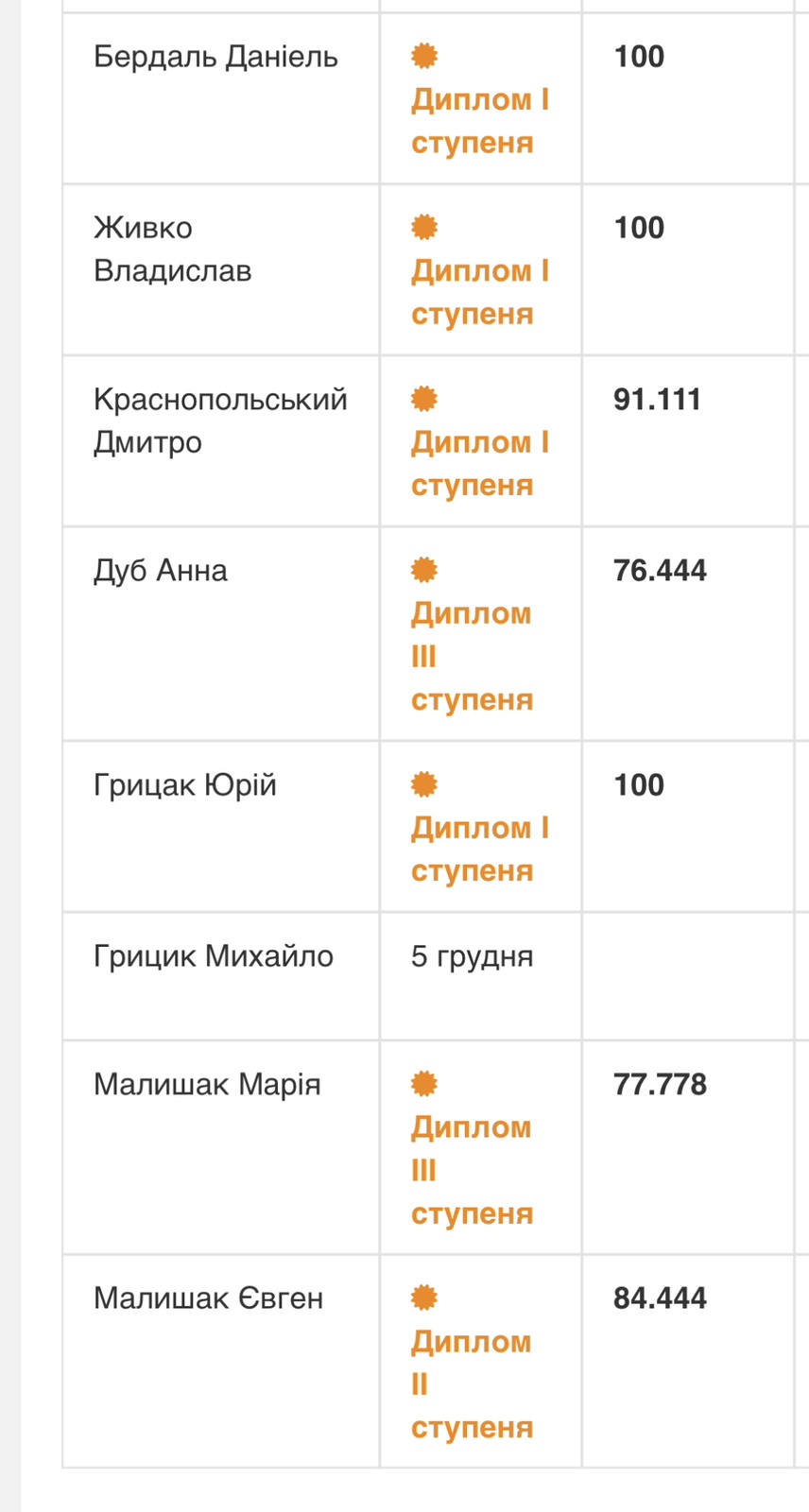The image size is (809, 1512).
Task: Click the score 91.111
Action: [657, 399]
